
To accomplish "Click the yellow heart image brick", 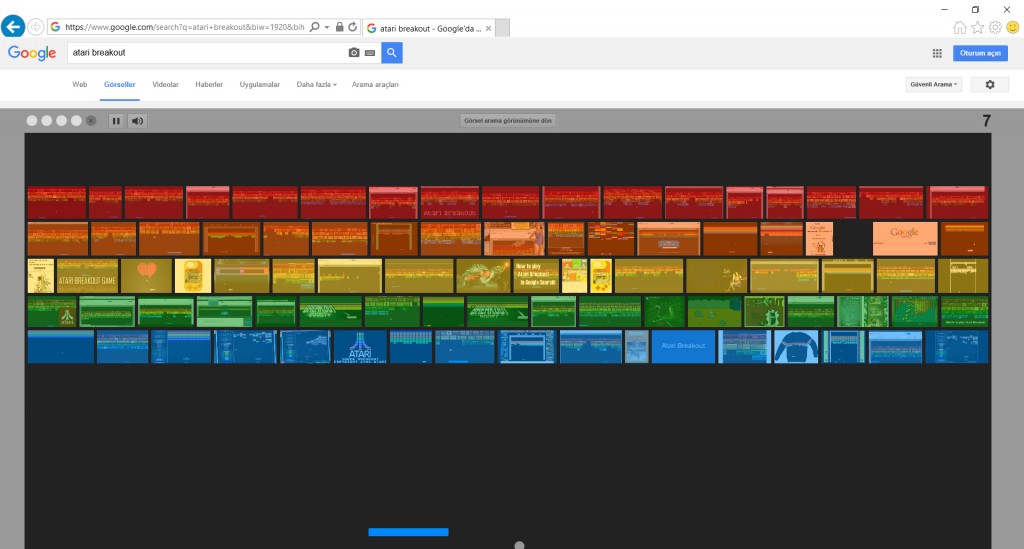I will pyautogui.click(x=146, y=276).
